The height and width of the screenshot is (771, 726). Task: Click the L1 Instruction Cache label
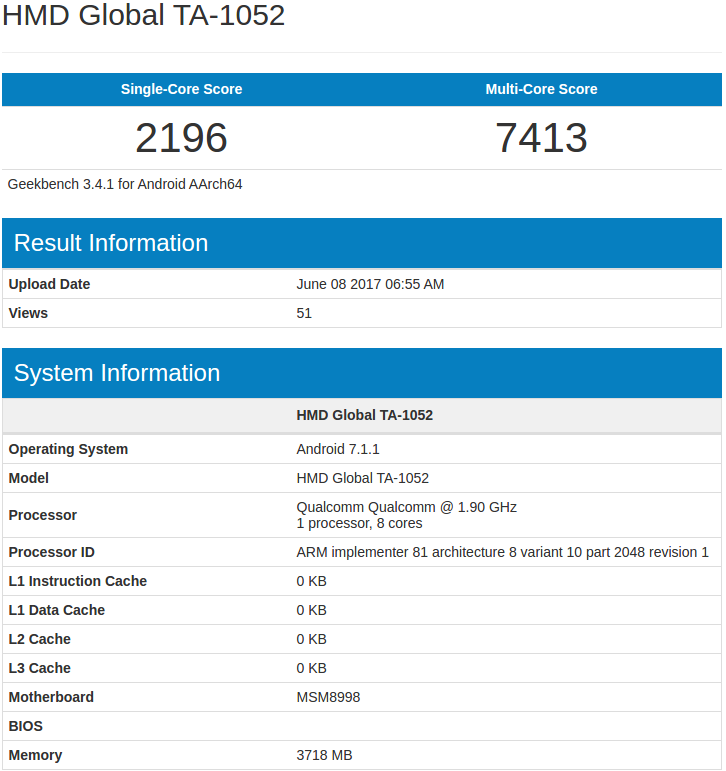77,581
